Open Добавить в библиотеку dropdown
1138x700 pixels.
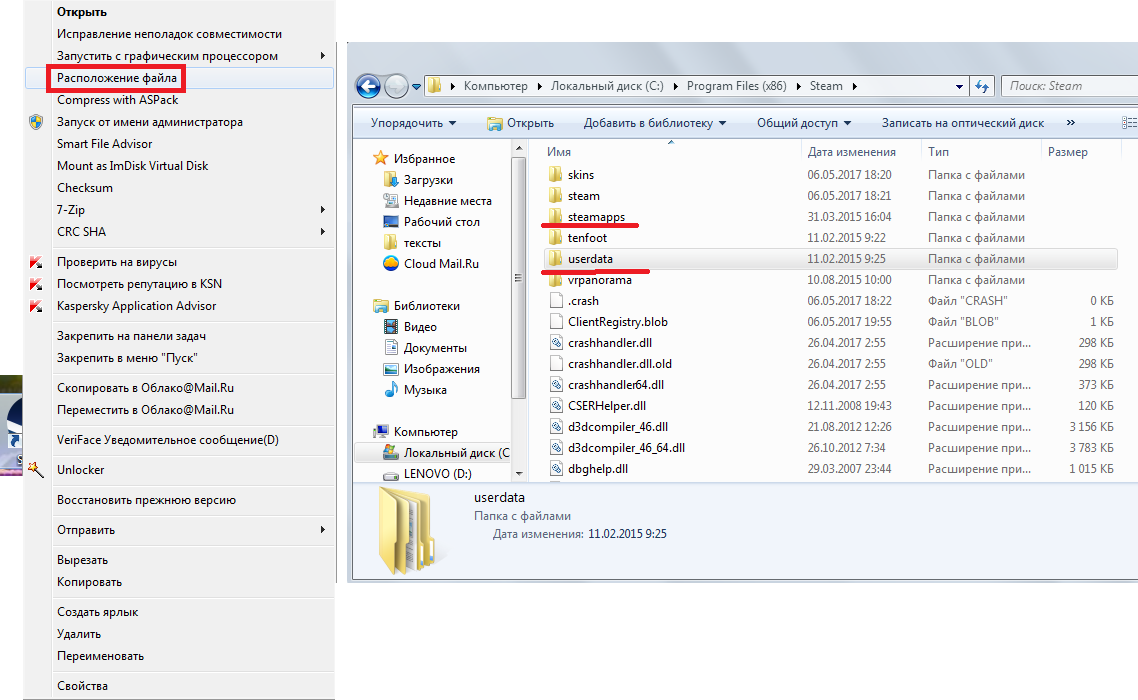pos(655,123)
